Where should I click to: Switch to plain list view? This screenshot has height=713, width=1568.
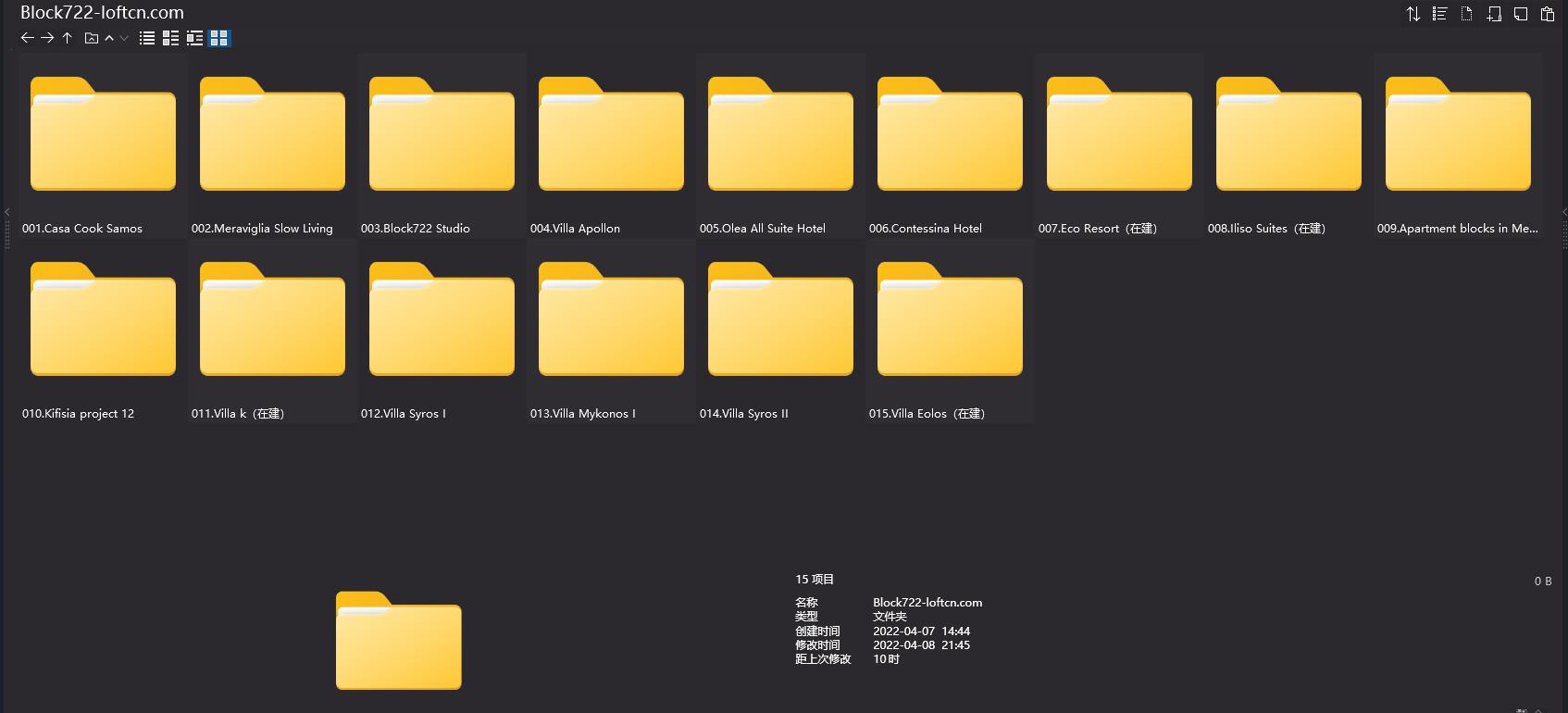147,38
